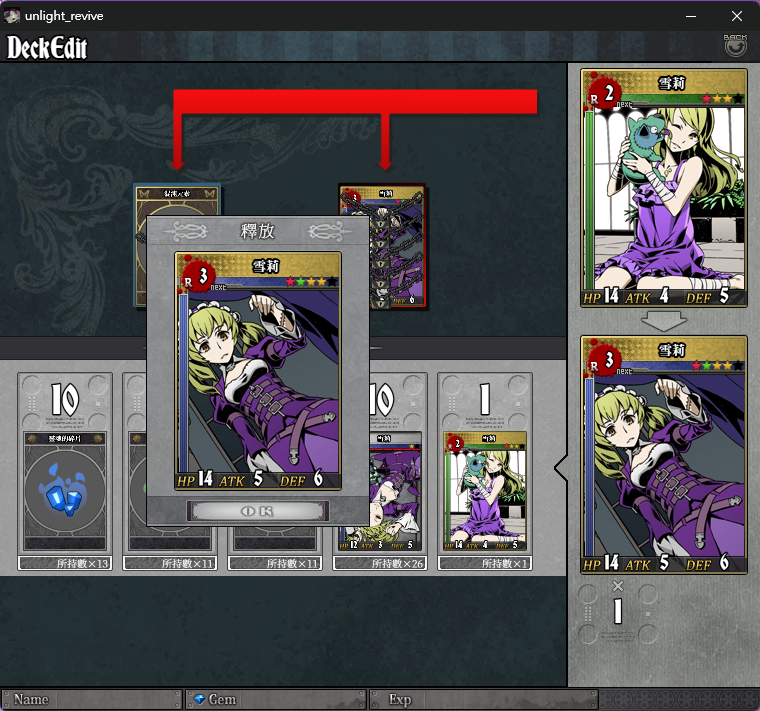760x711 pixels.
Task: Click the OK button in the release dialog
Action: 257,511
